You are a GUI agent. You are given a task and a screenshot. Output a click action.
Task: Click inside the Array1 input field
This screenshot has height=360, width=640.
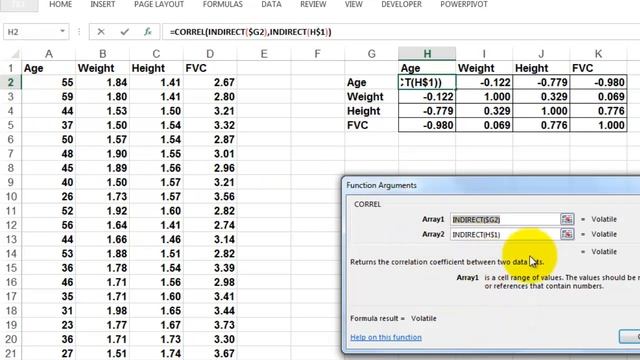(x=505, y=220)
